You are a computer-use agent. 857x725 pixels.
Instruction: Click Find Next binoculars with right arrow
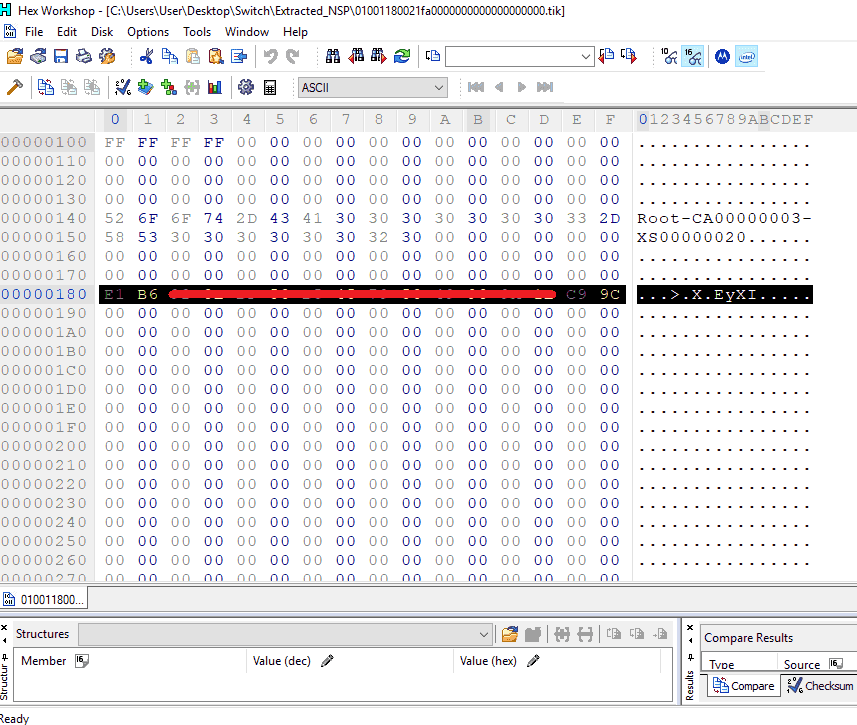[x=379, y=56]
